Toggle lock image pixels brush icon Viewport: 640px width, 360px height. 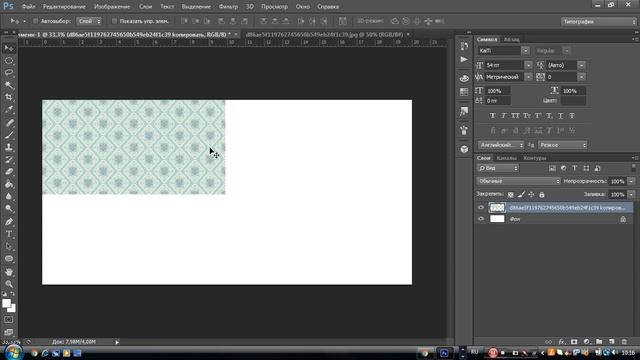[521, 195]
